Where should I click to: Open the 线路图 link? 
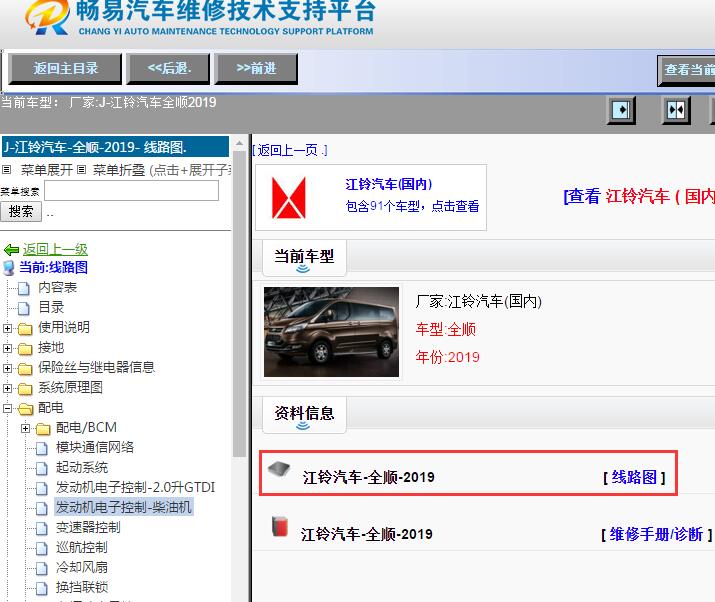pos(634,477)
